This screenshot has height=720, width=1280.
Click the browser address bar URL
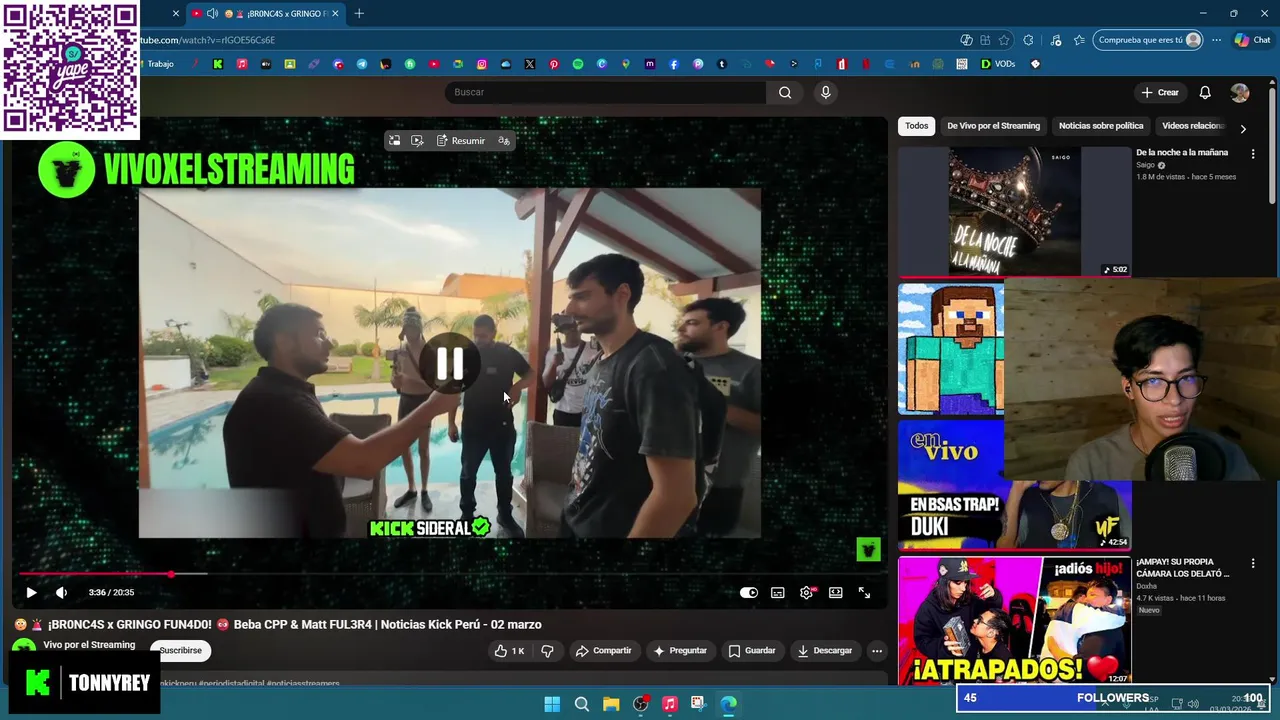207,40
